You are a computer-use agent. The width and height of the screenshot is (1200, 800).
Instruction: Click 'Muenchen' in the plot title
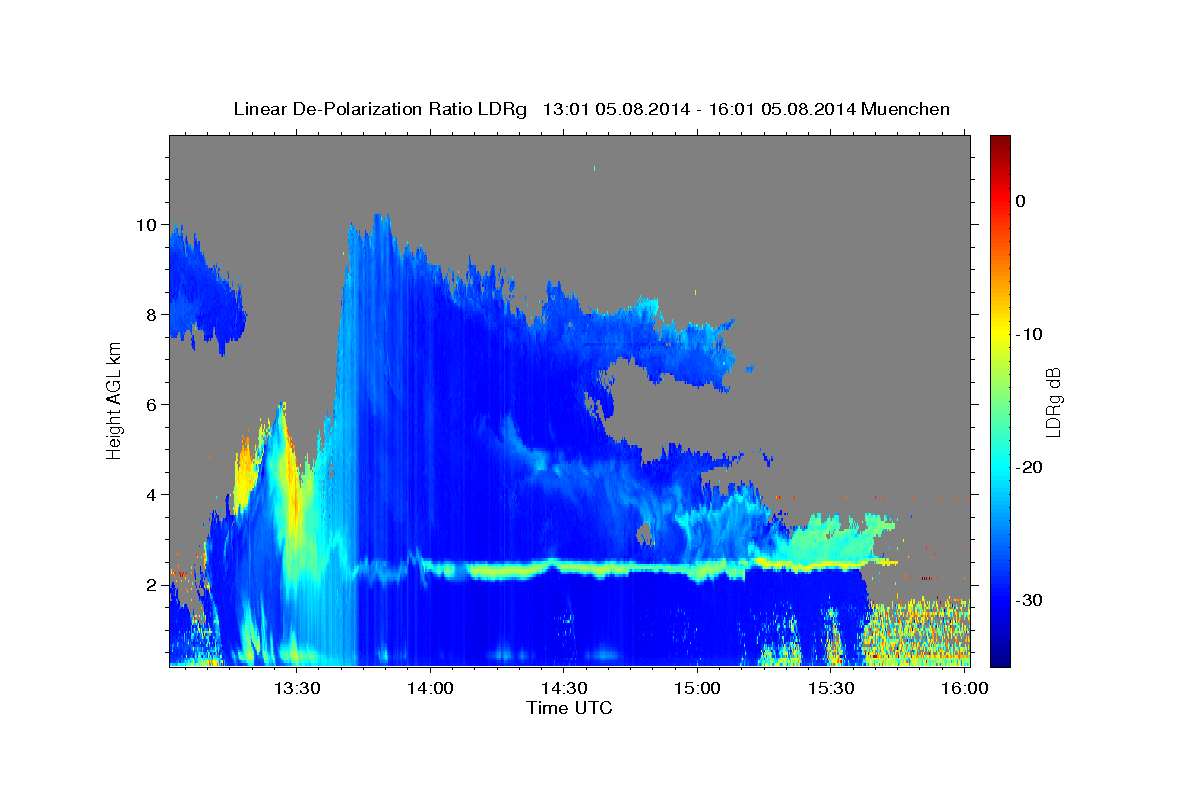point(903,109)
